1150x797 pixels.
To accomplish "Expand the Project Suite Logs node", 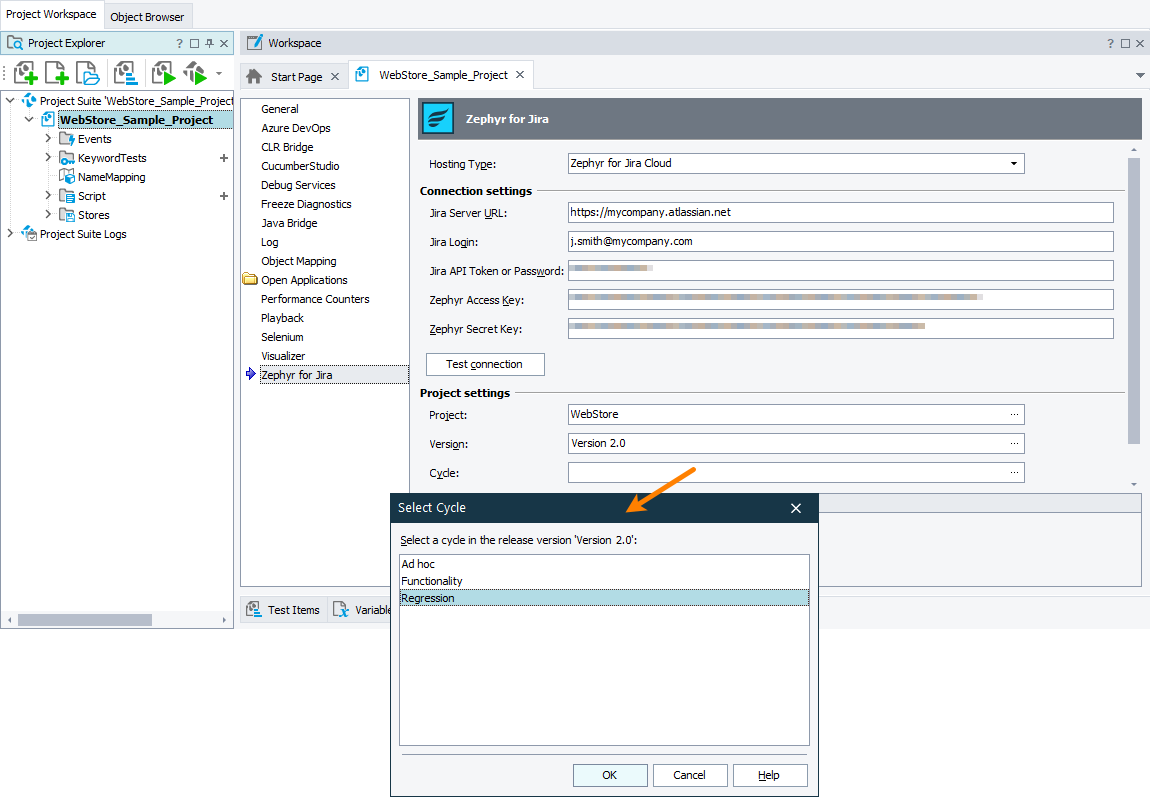I will point(10,233).
